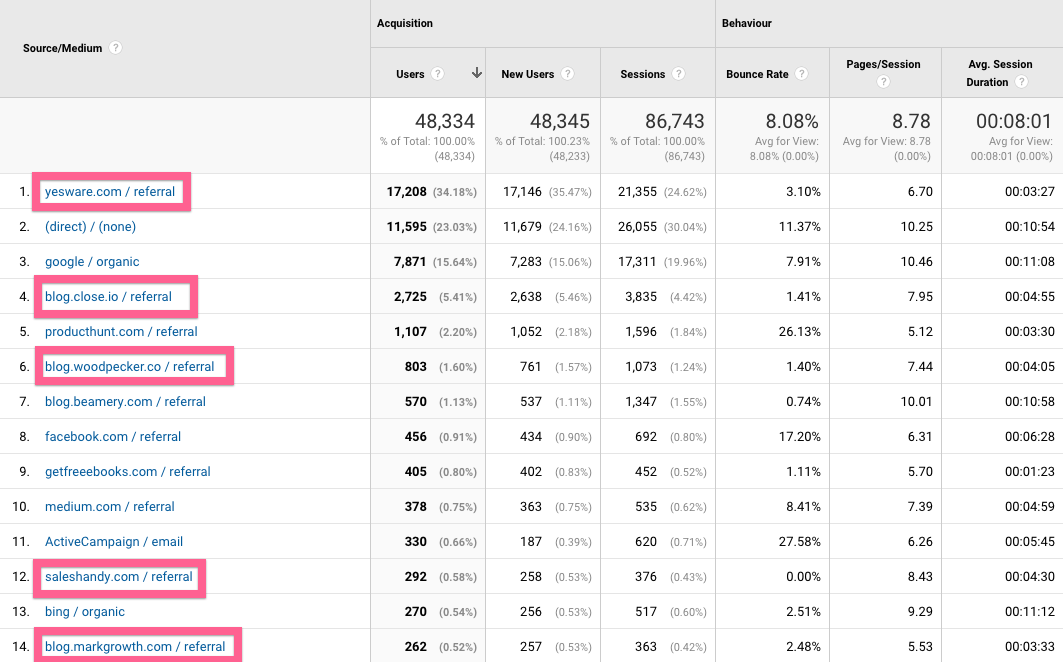Image resolution: width=1063 pixels, height=662 pixels.
Task: Select medium.com sessions value 535
Action: pyautogui.click(x=646, y=507)
